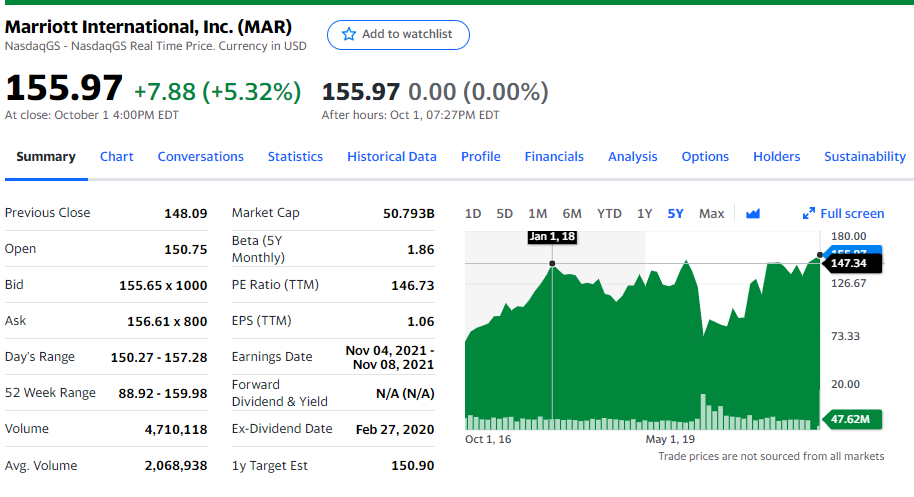The image size is (914, 497).
Task: Click the mountain chart type icon
Action: (753, 213)
